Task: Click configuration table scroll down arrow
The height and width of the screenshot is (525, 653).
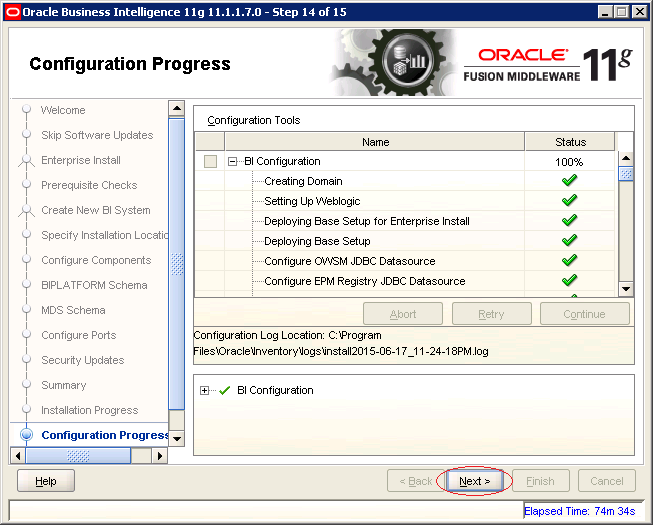Action: 626,289
